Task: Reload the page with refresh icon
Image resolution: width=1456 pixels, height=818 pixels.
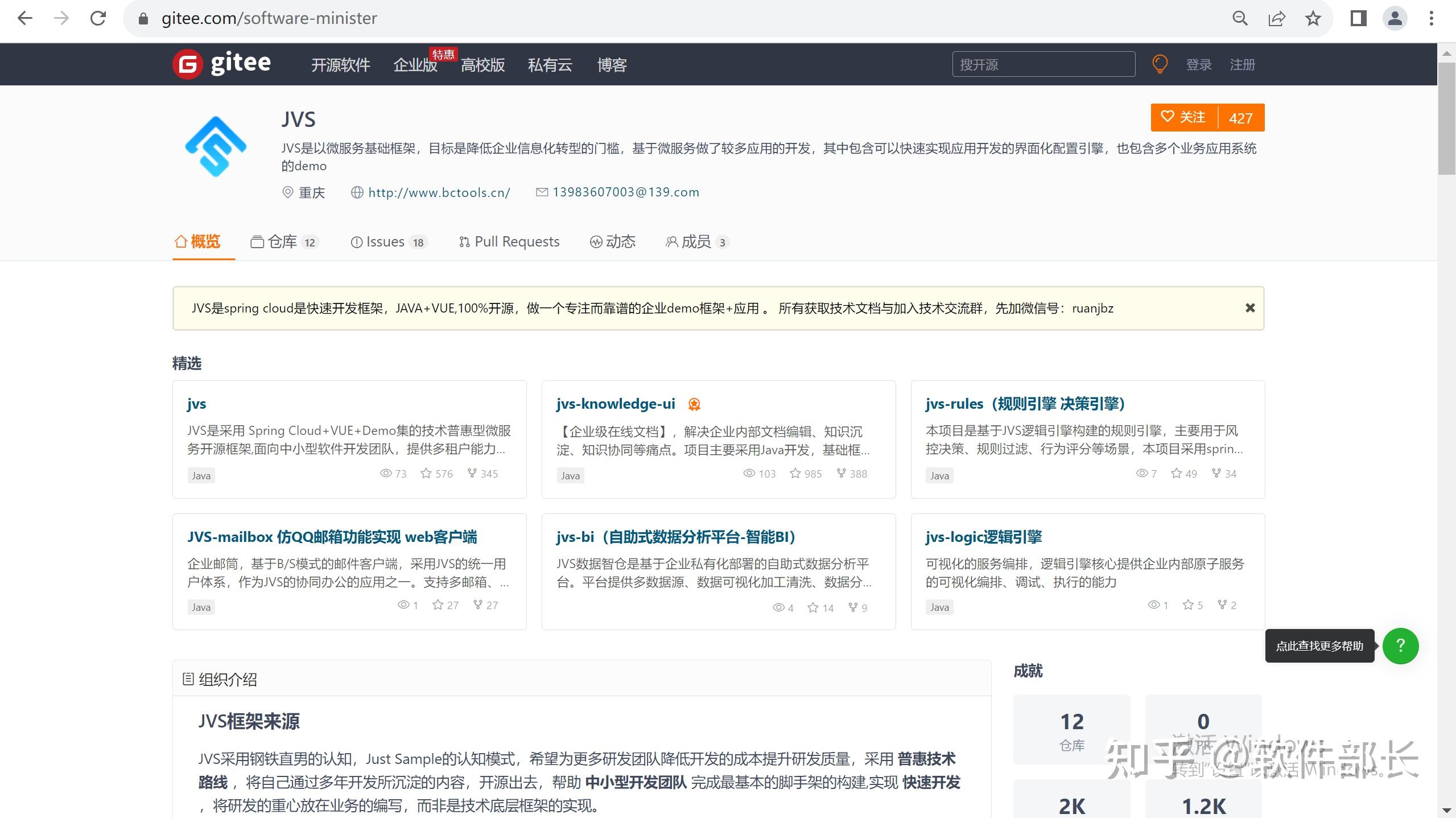Action: pyautogui.click(x=98, y=18)
